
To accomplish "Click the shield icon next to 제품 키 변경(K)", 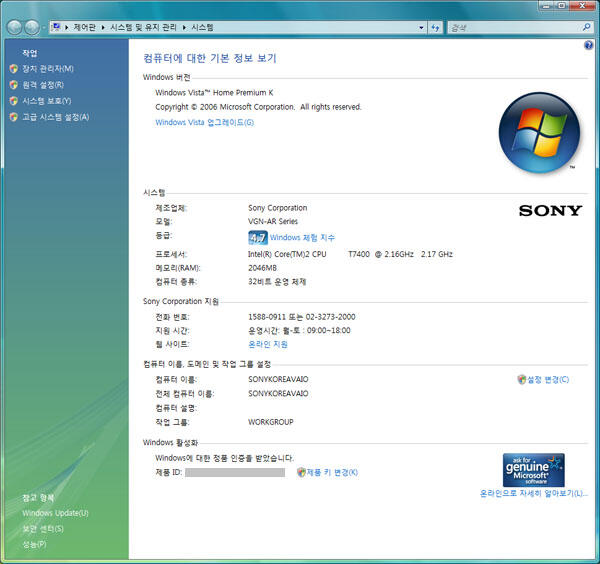I will coord(301,472).
